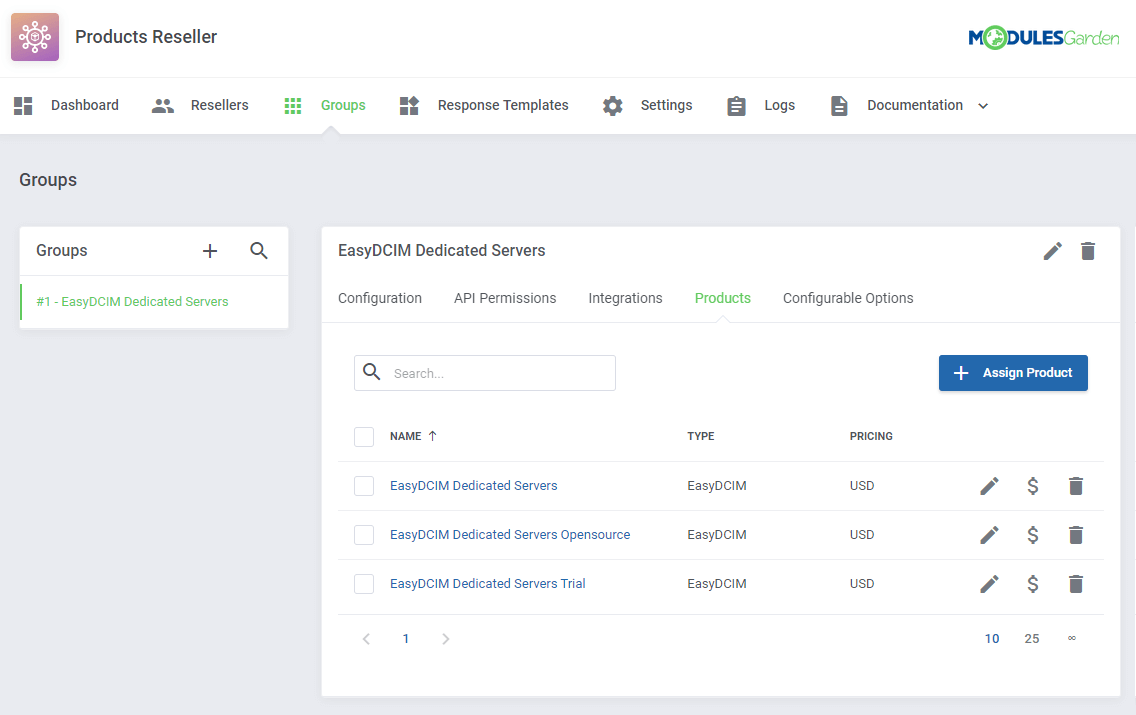The width and height of the screenshot is (1136, 715).
Task: Check the EasyDCIM Dedicated Servers row checkbox
Action: 364,486
